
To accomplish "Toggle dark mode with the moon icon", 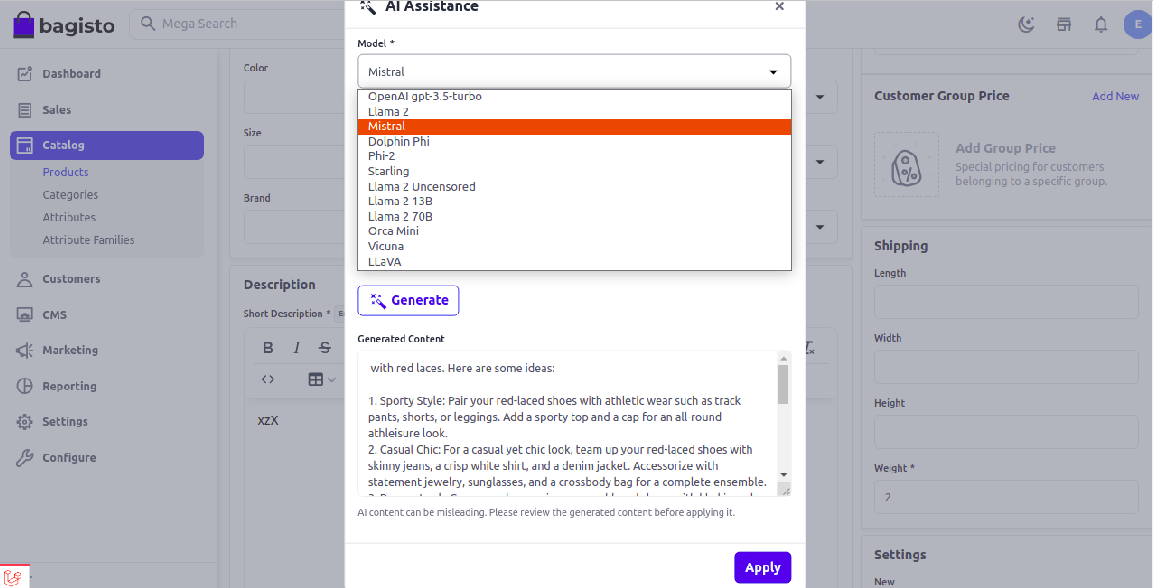I will tap(1026, 24).
